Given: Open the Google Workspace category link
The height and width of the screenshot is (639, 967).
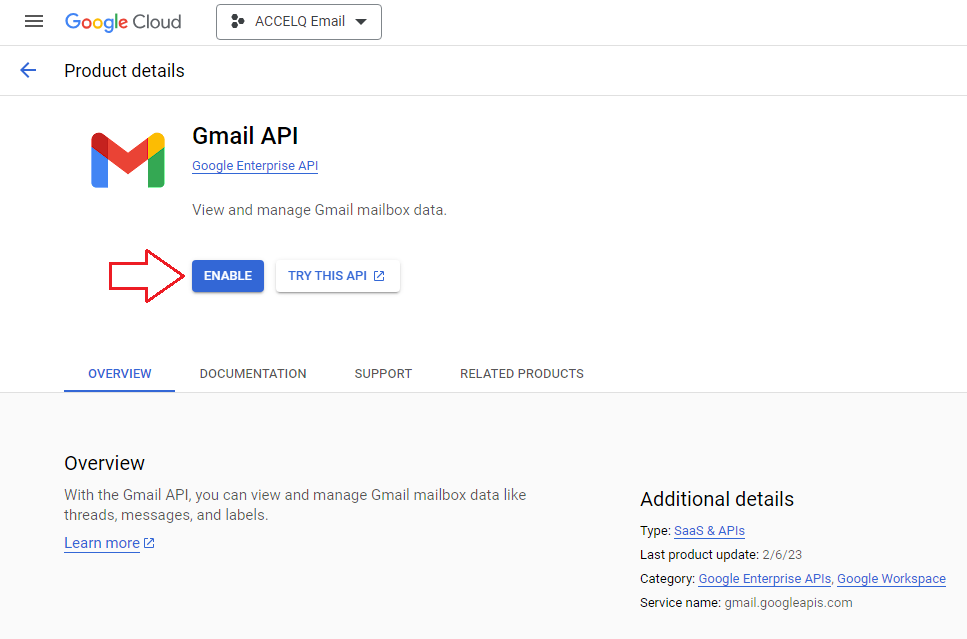Looking at the screenshot, I should pos(891,579).
